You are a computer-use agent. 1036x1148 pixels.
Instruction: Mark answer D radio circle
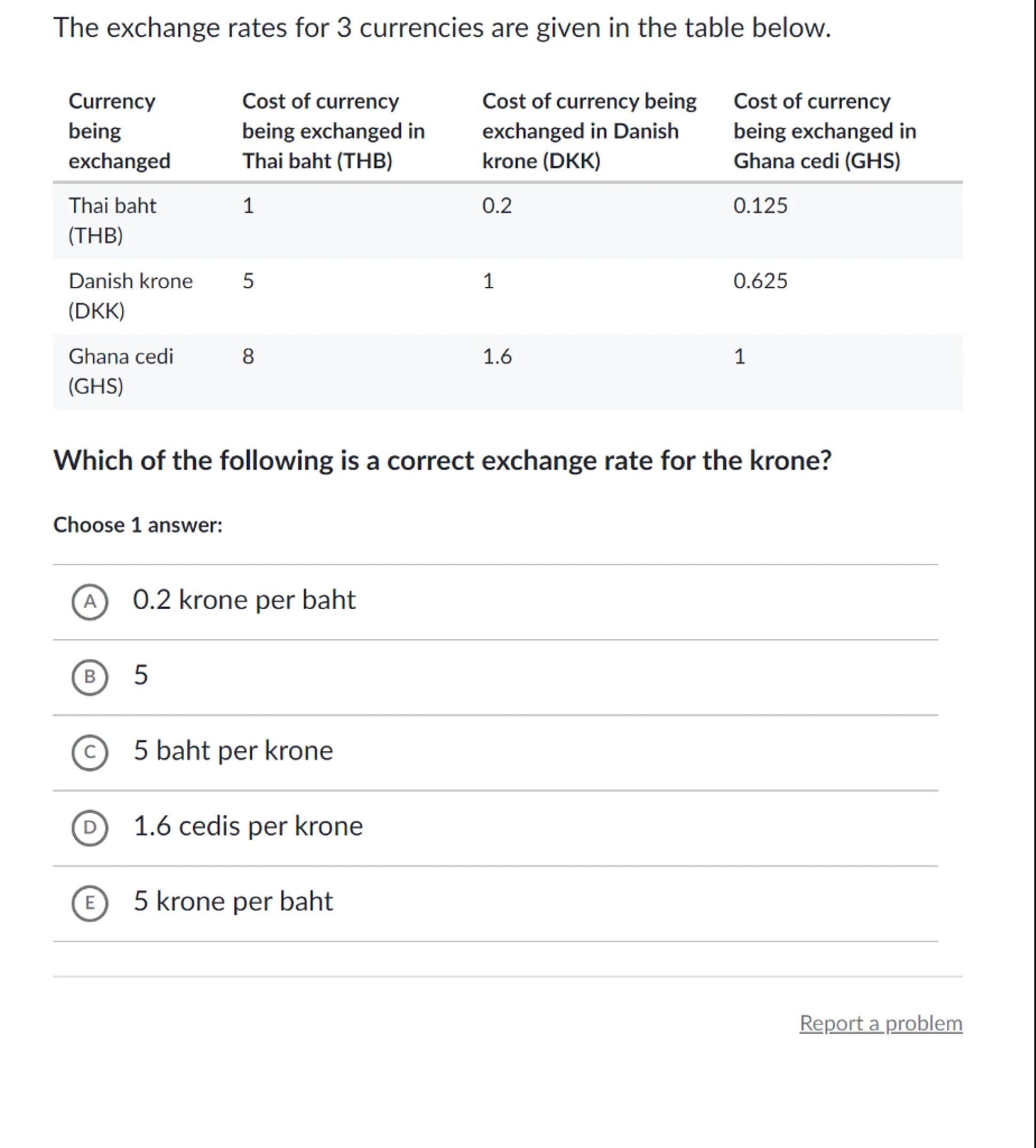[89, 828]
